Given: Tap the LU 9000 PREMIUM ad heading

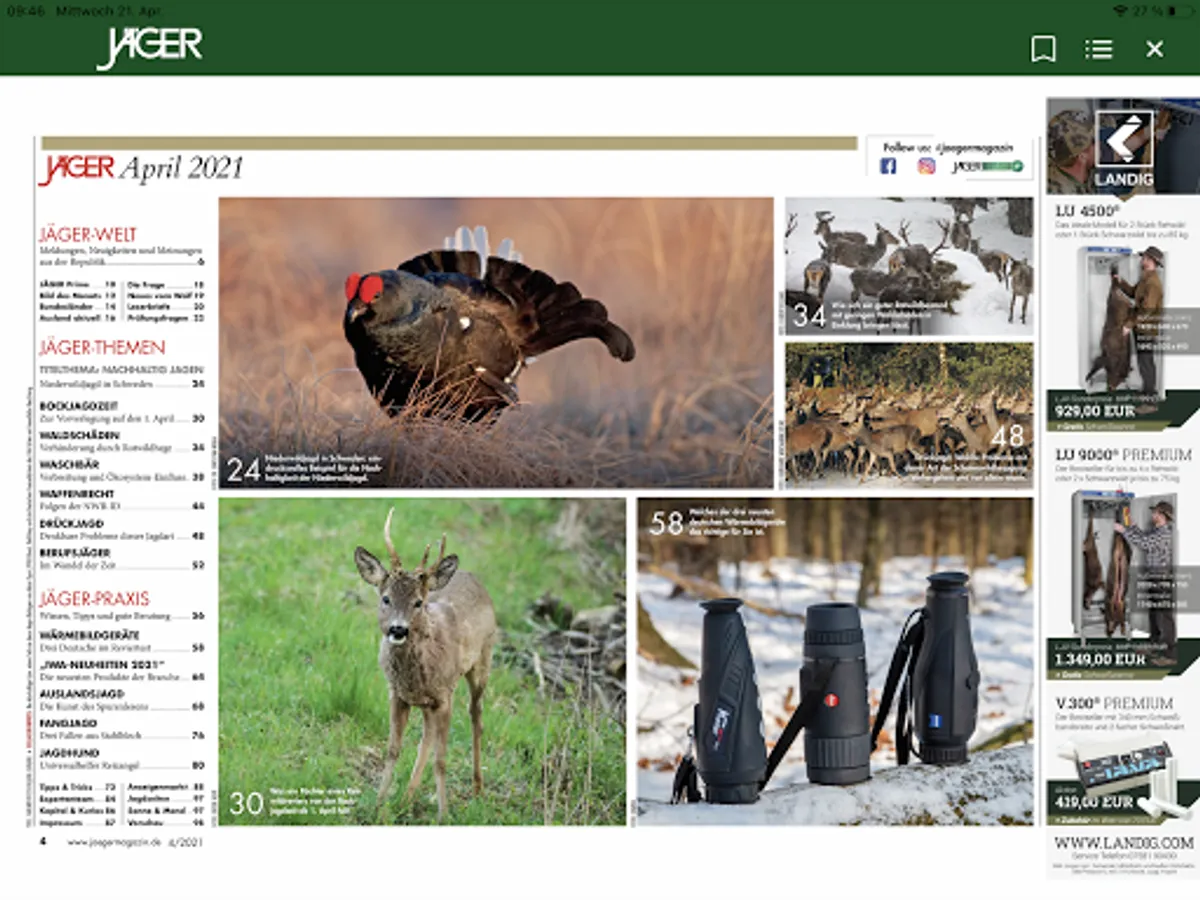Looking at the screenshot, I should pyautogui.click(x=1124, y=454).
